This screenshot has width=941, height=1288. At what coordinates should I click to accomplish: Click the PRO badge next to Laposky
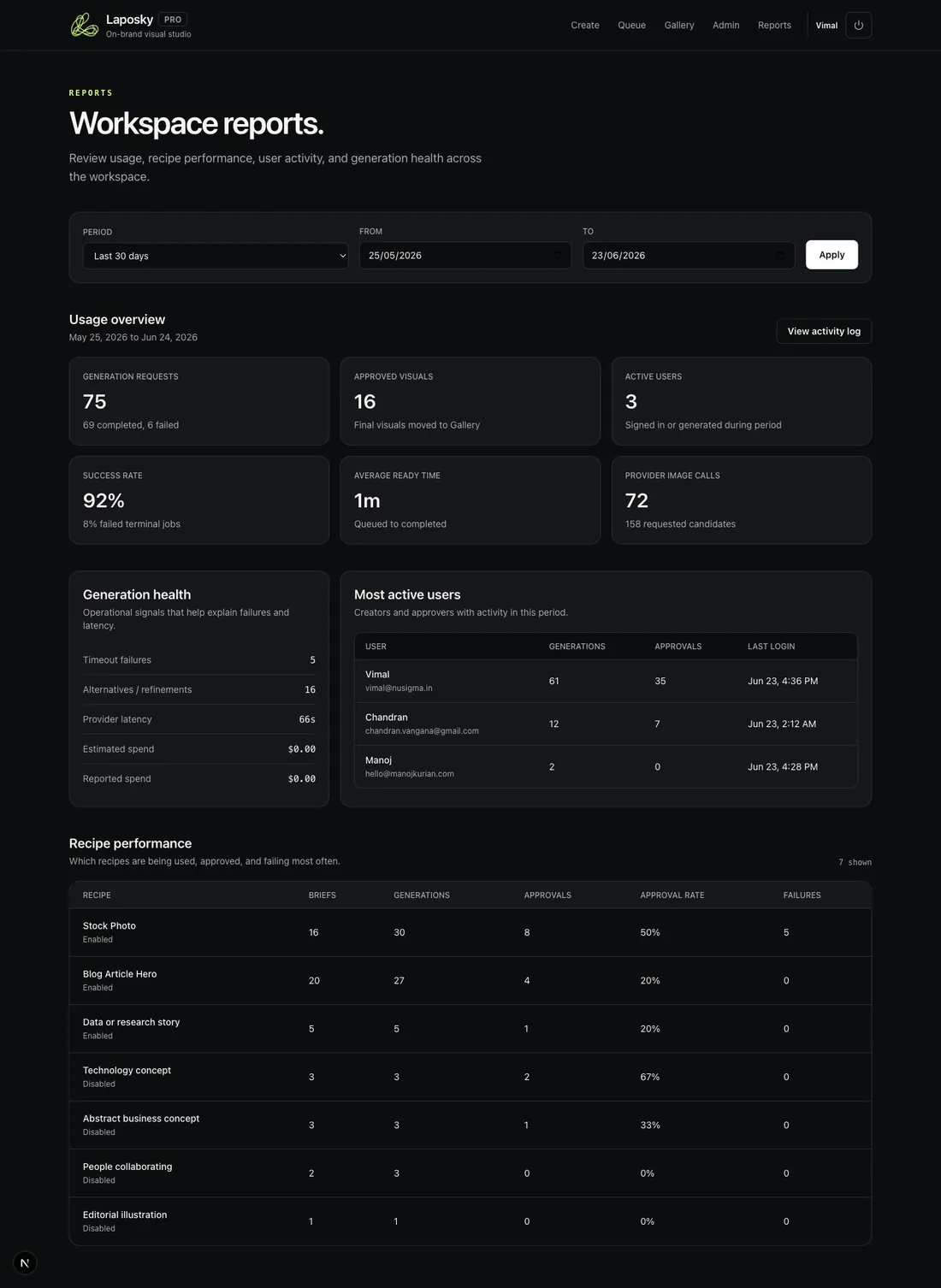[x=173, y=19]
